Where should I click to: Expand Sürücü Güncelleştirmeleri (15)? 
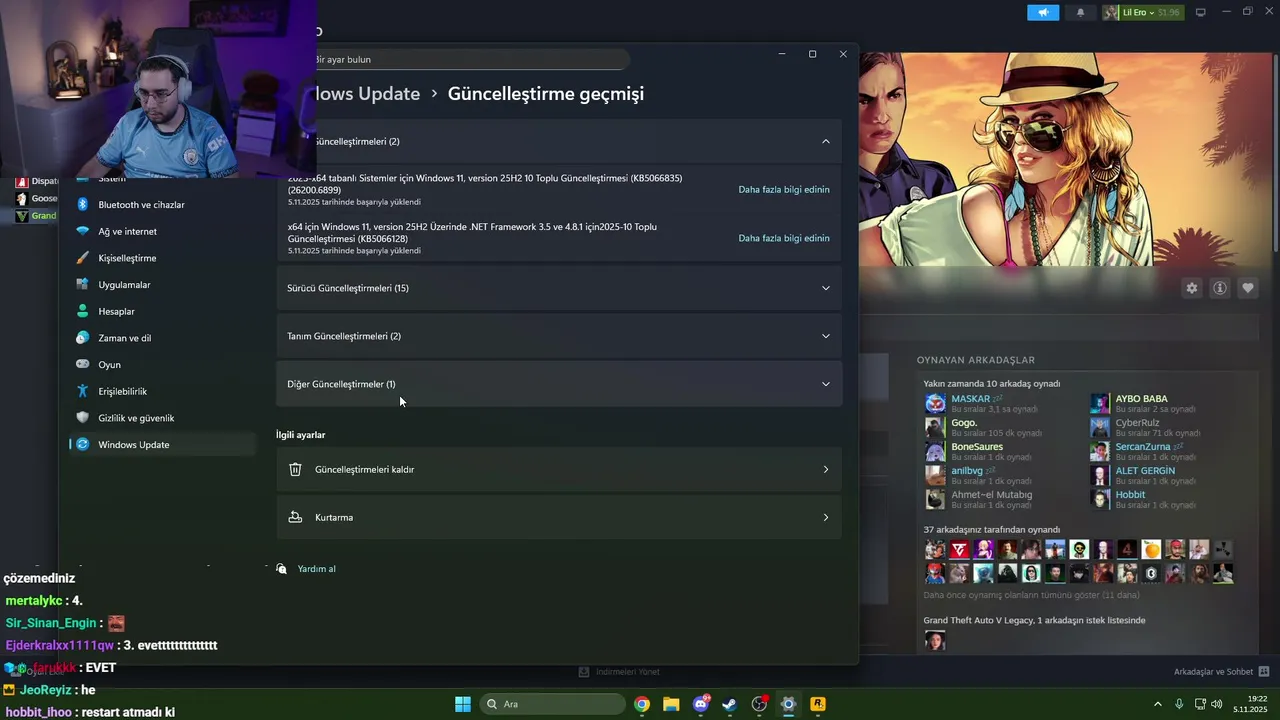click(559, 288)
